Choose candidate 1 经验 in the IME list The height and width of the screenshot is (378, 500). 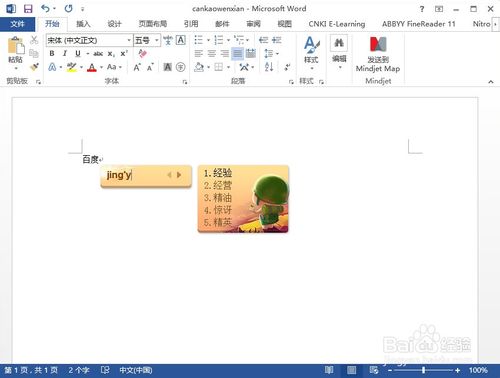click(218, 173)
